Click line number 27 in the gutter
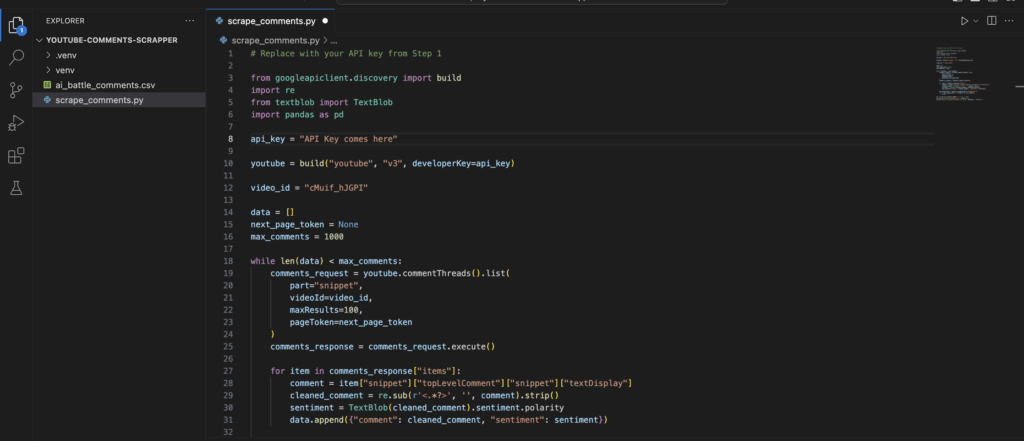1024x441 pixels. pyautogui.click(x=229, y=371)
